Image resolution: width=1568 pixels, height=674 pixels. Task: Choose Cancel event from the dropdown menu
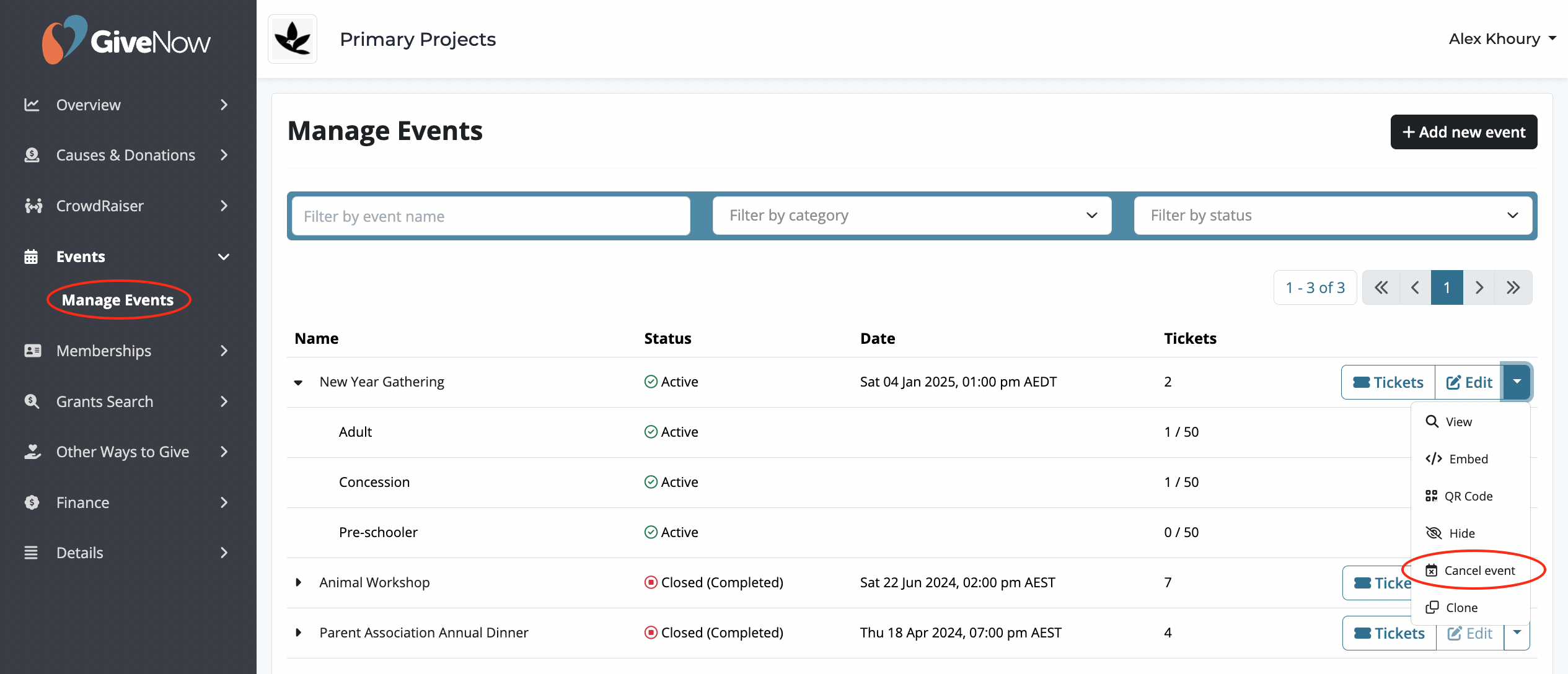1479,571
